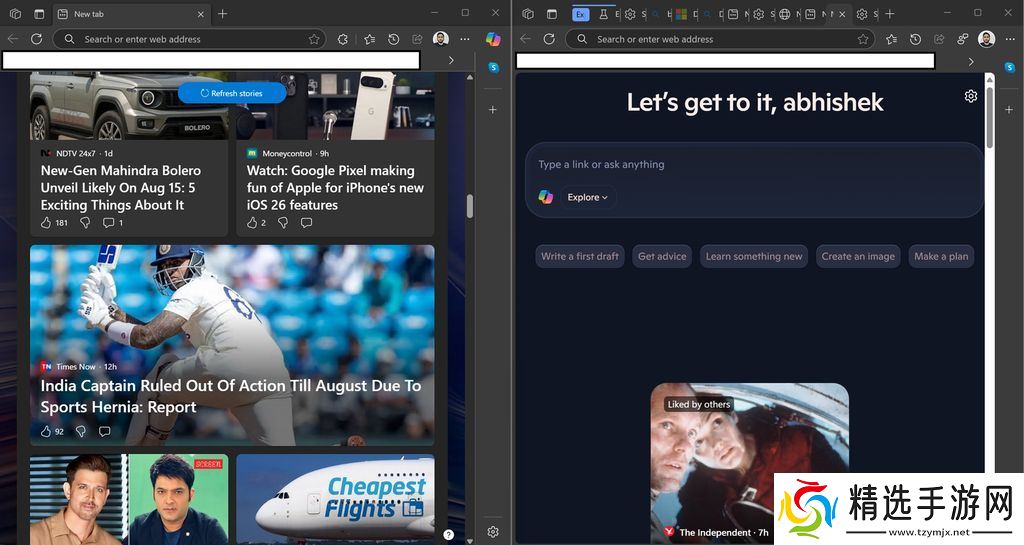The width and height of the screenshot is (1024, 545).
Task: Bookmark page with star in right address bar
Action: [x=863, y=39]
